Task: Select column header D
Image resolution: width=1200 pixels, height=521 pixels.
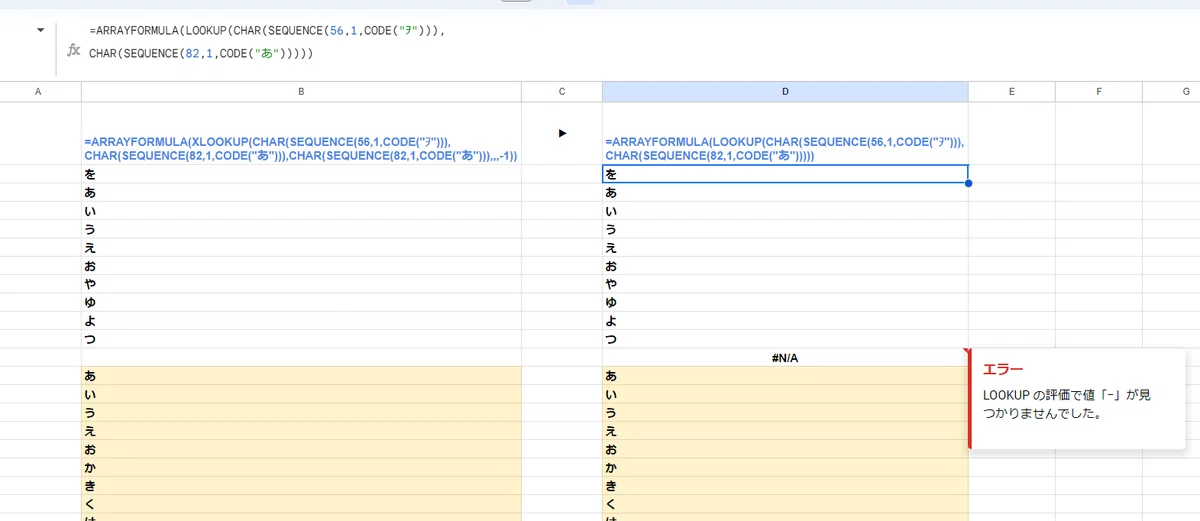Action: (785, 91)
